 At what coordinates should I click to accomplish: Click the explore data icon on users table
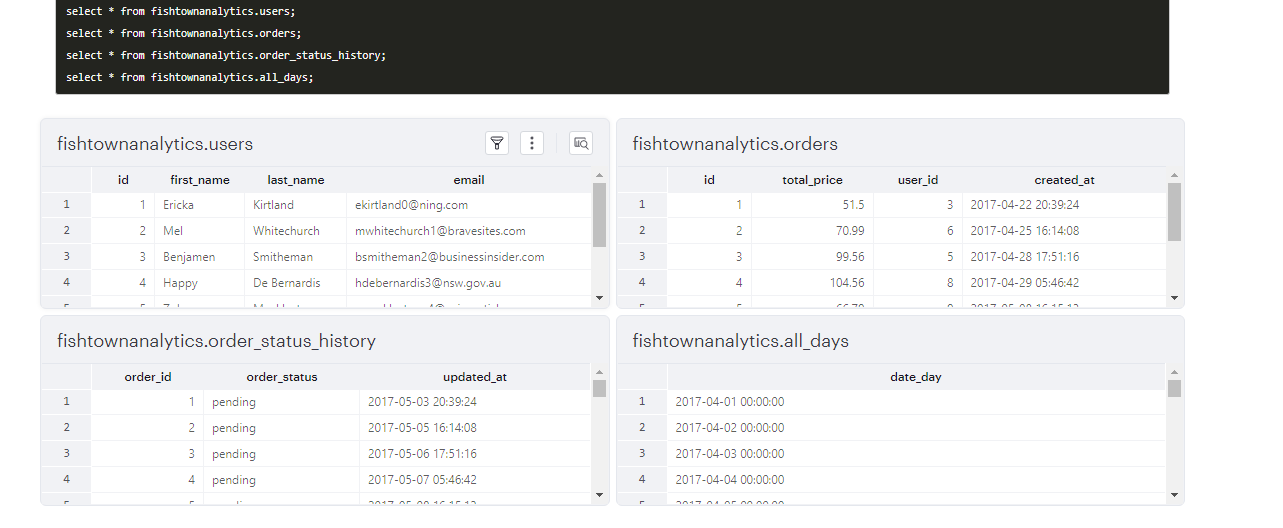(581, 143)
